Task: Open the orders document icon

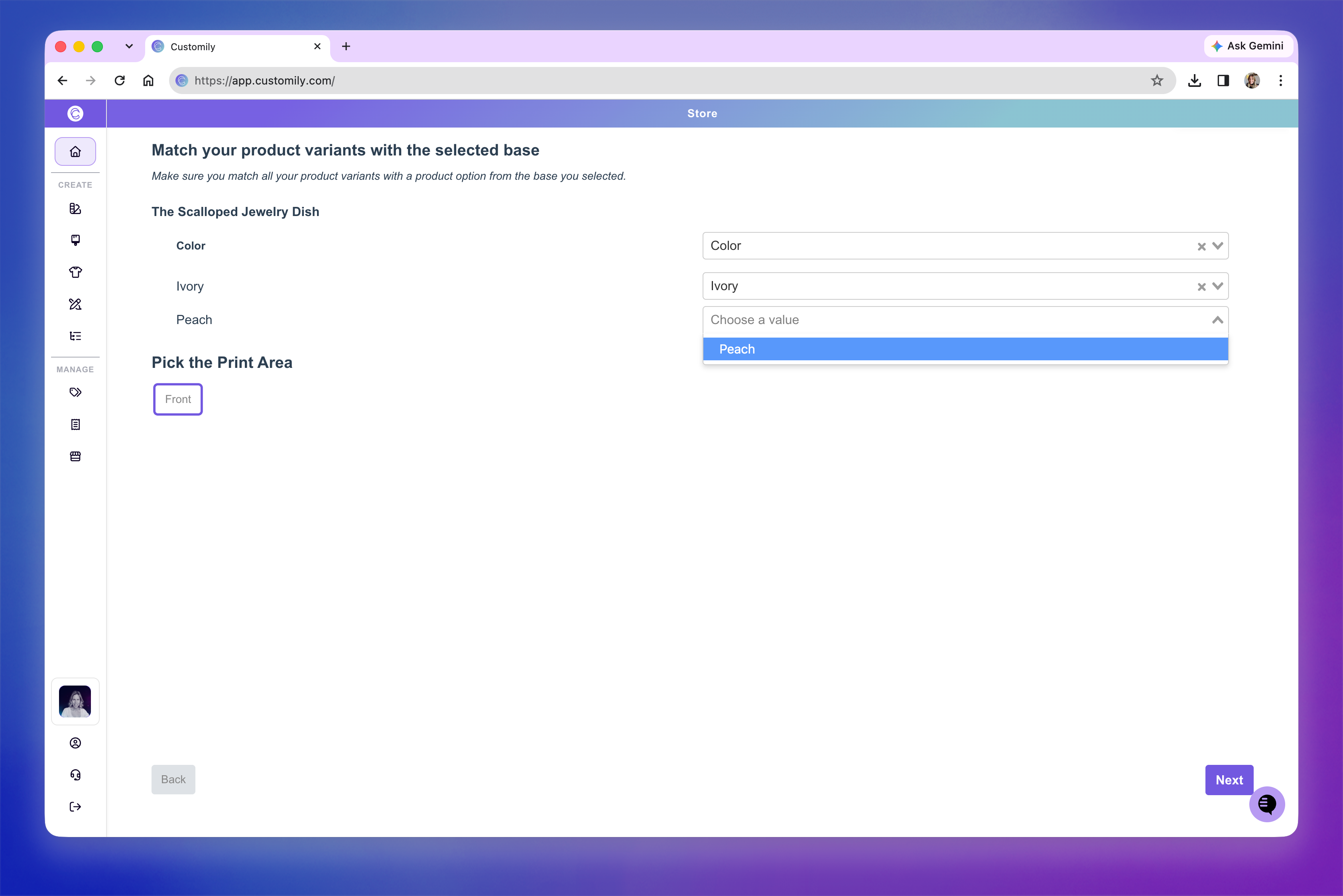Action: pos(75,424)
